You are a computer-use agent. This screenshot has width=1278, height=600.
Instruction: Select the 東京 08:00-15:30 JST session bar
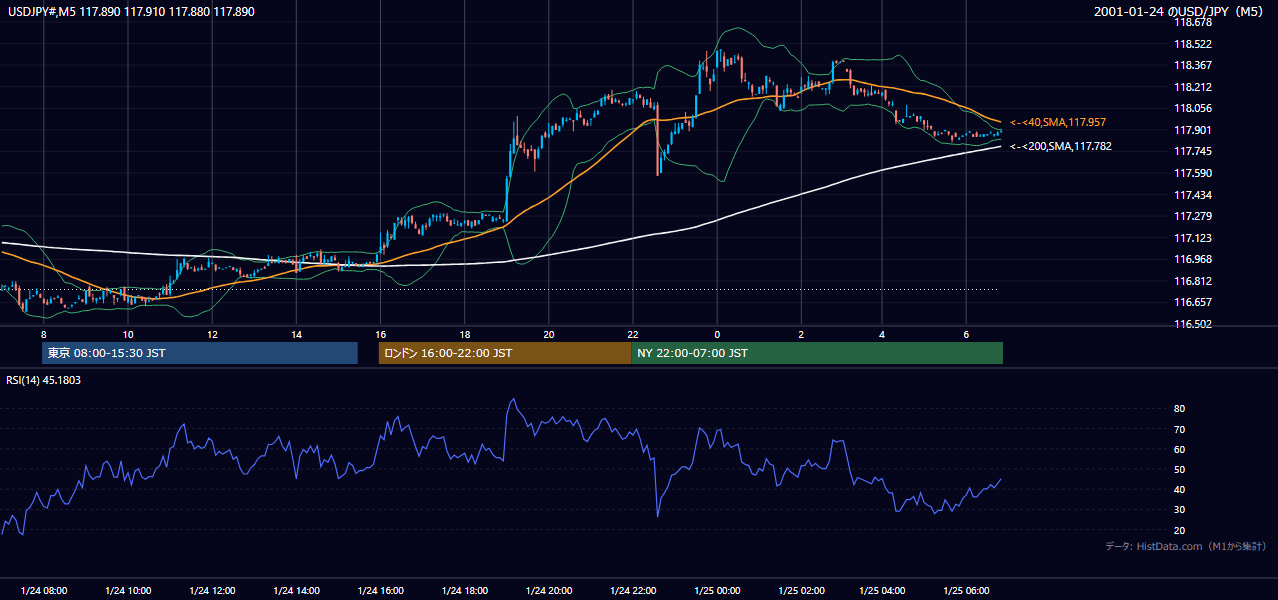coord(200,353)
